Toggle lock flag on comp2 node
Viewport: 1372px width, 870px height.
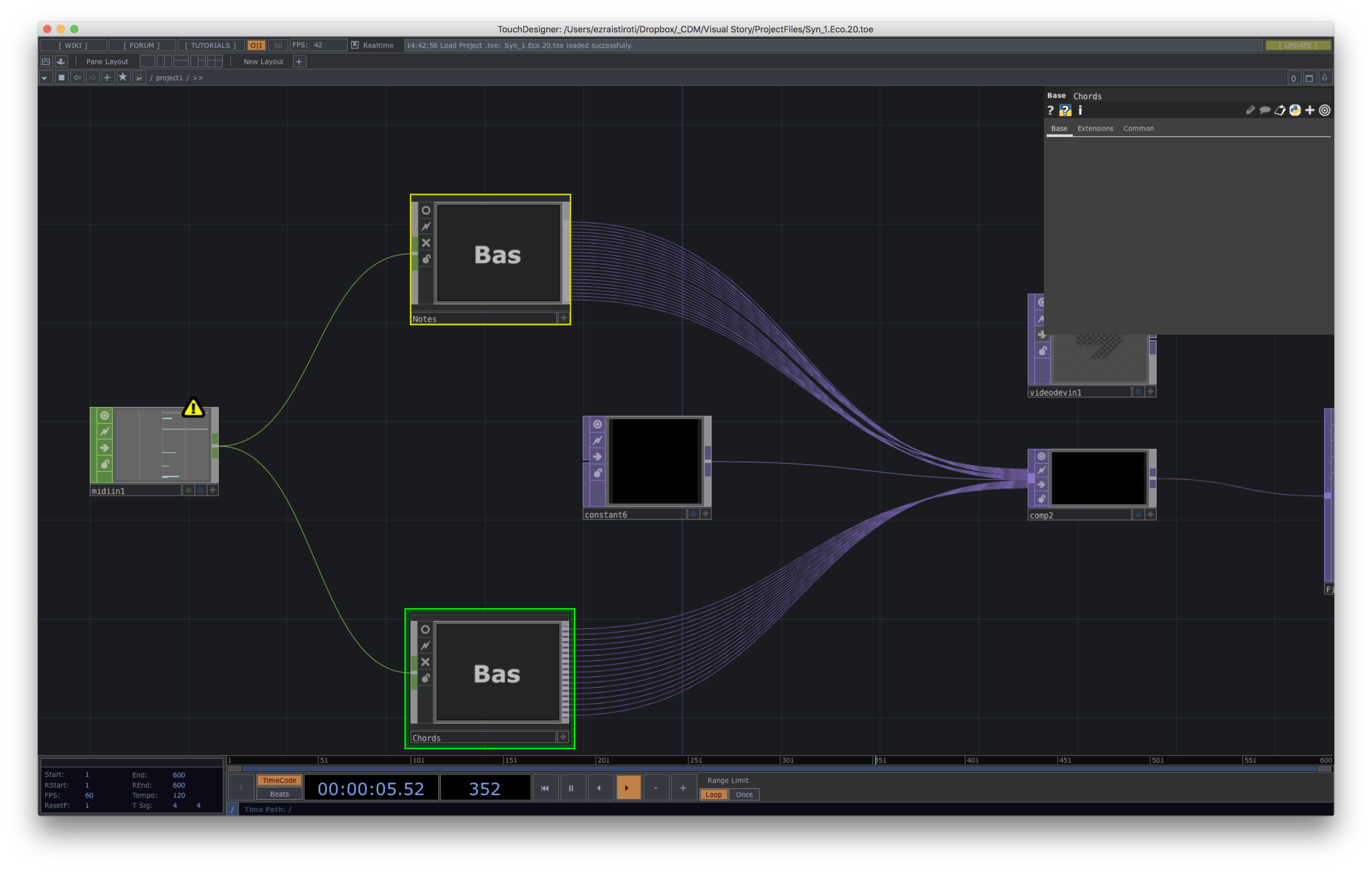pos(1041,499)
